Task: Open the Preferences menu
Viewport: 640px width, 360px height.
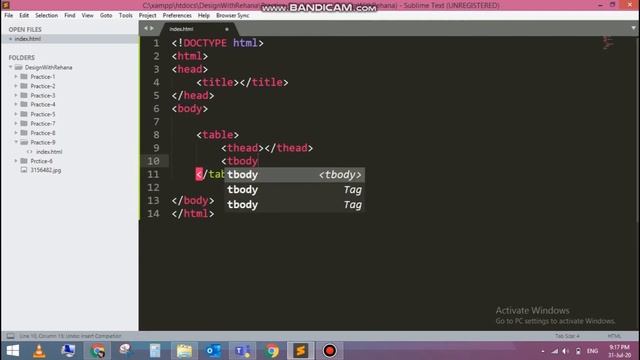Action: click(177, 15)
